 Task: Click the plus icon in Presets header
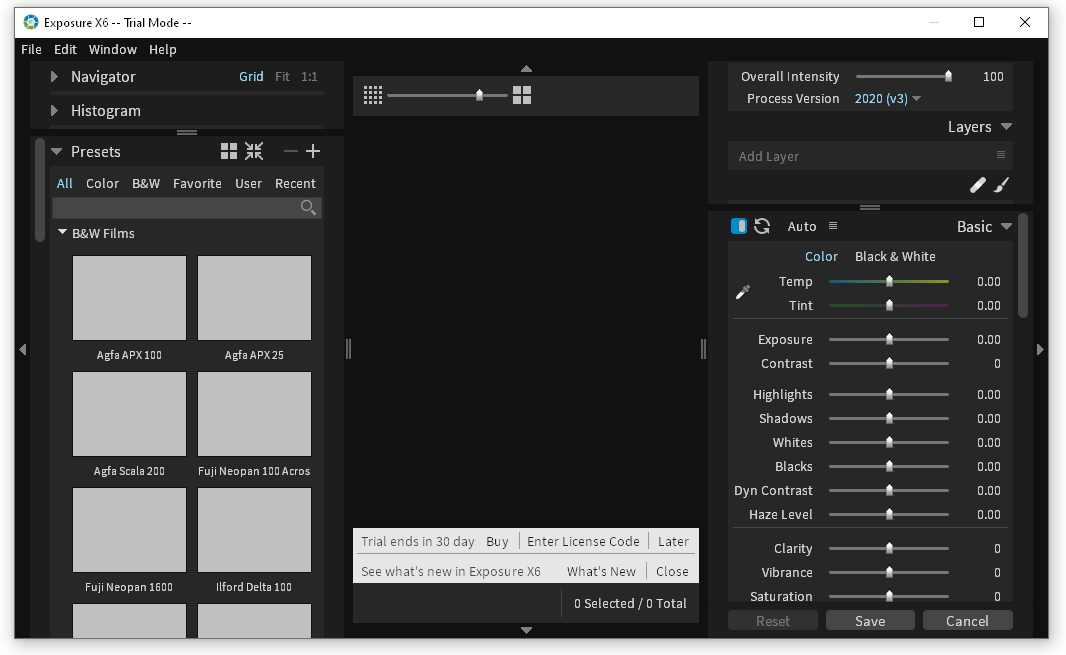tap(313, 151)
